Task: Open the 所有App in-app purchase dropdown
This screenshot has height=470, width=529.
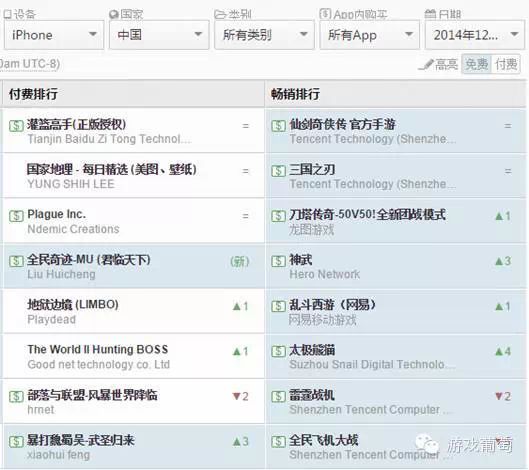Action: click(369, 35)
